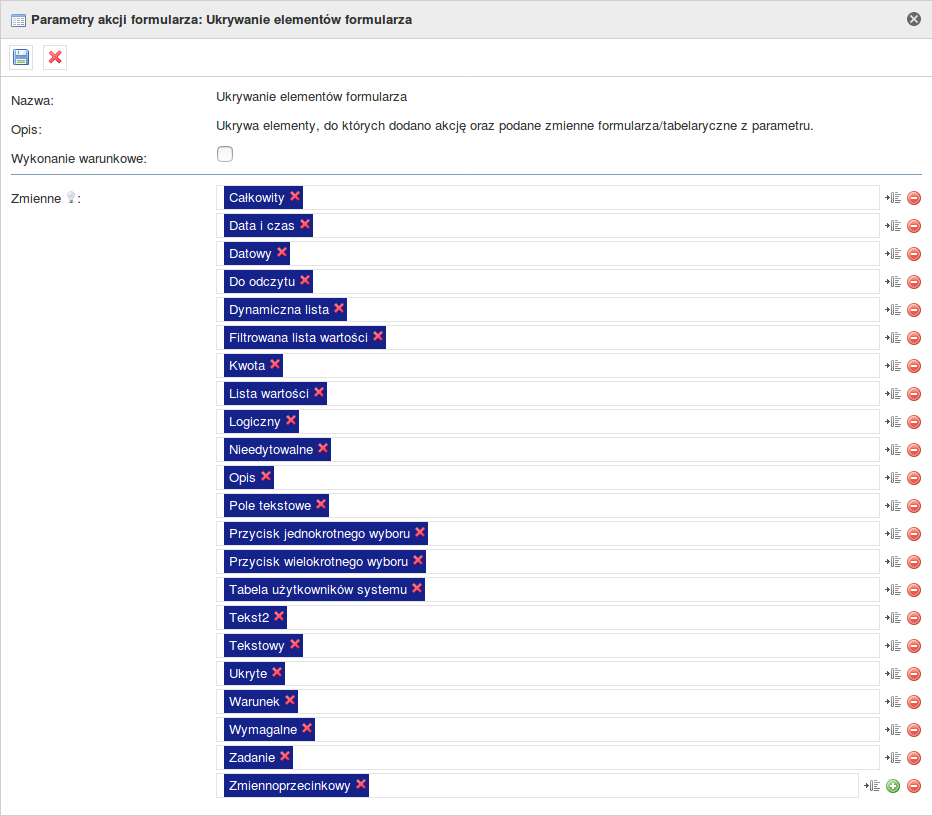Remove the Do odczytu tag
The height and width of the screenshot is (816, 932).
click(x=305, y=280)
